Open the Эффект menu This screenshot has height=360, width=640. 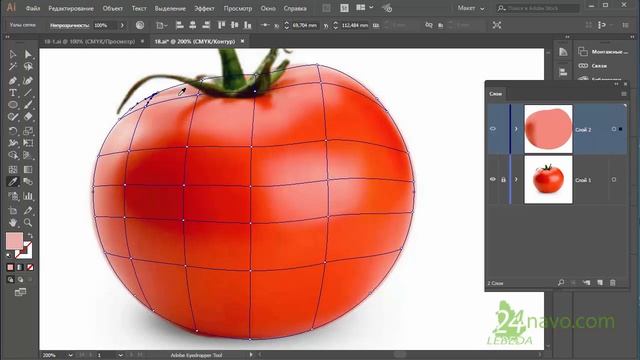pyautogui.click(x=204, y=8)
